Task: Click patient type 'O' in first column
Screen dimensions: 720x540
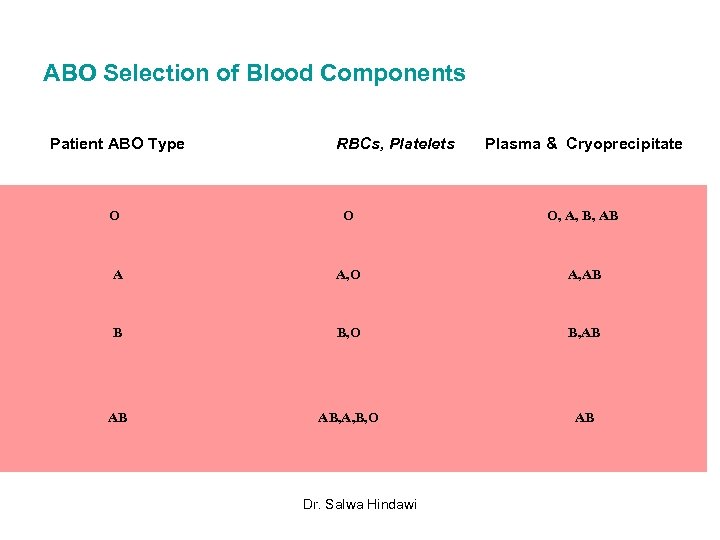Action: [x=115, y=215]
